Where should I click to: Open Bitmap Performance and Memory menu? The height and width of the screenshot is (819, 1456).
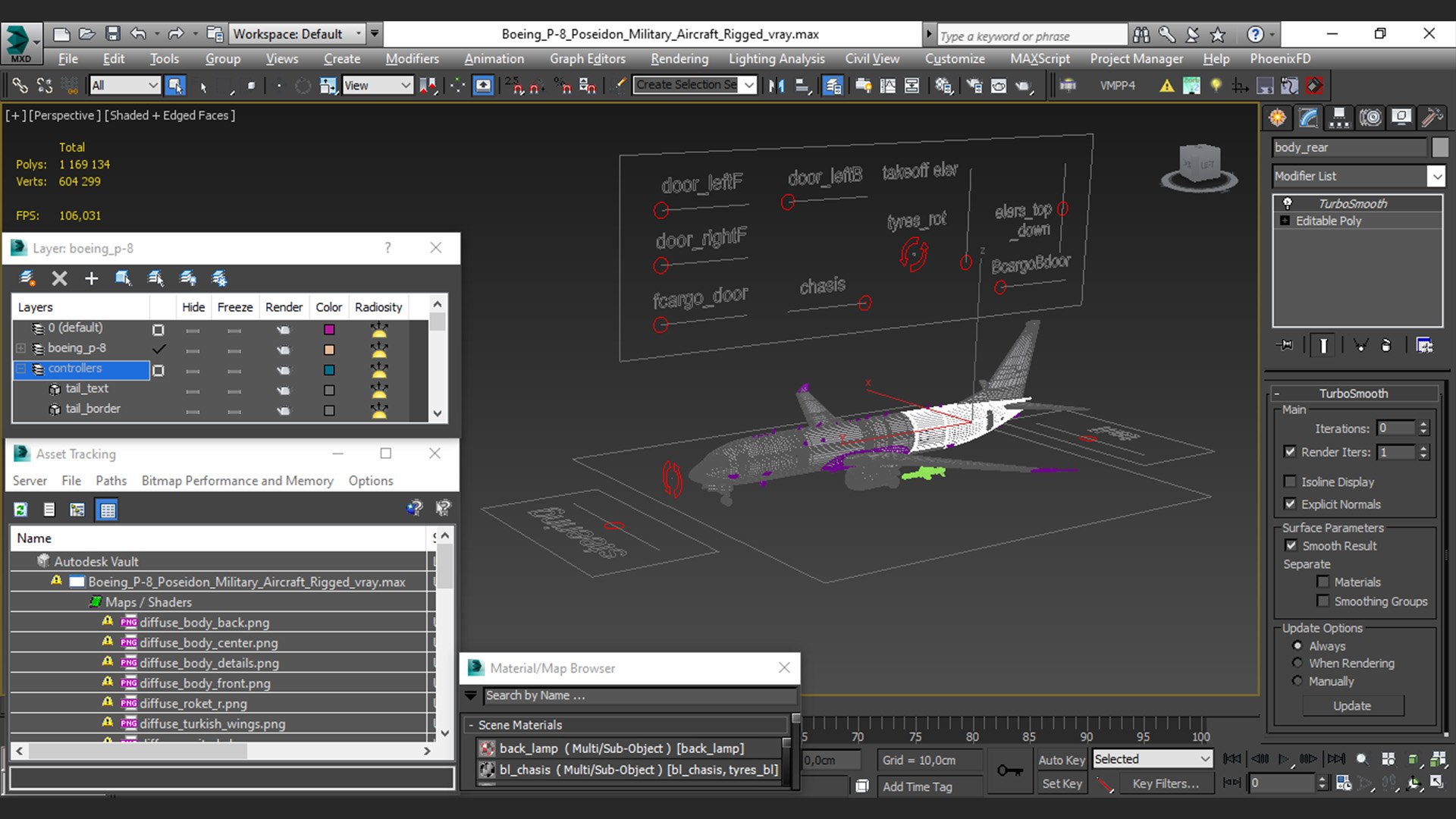point(237,481)
